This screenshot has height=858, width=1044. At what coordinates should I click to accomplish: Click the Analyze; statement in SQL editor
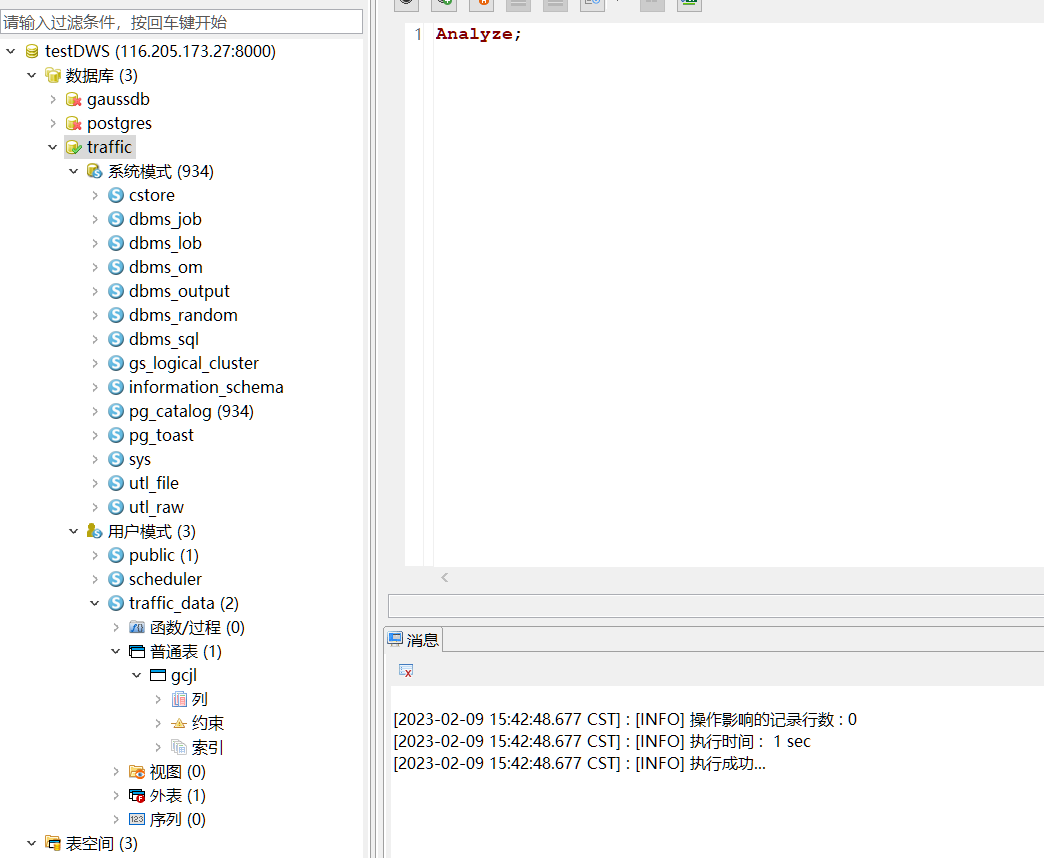tap(479, 34)
